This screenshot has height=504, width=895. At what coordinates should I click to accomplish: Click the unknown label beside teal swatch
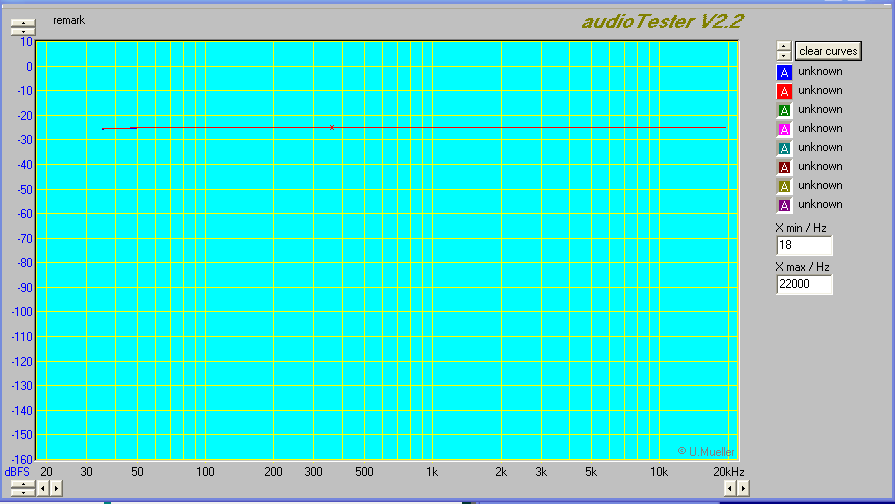pyautogui.click(x=820, y=147)
